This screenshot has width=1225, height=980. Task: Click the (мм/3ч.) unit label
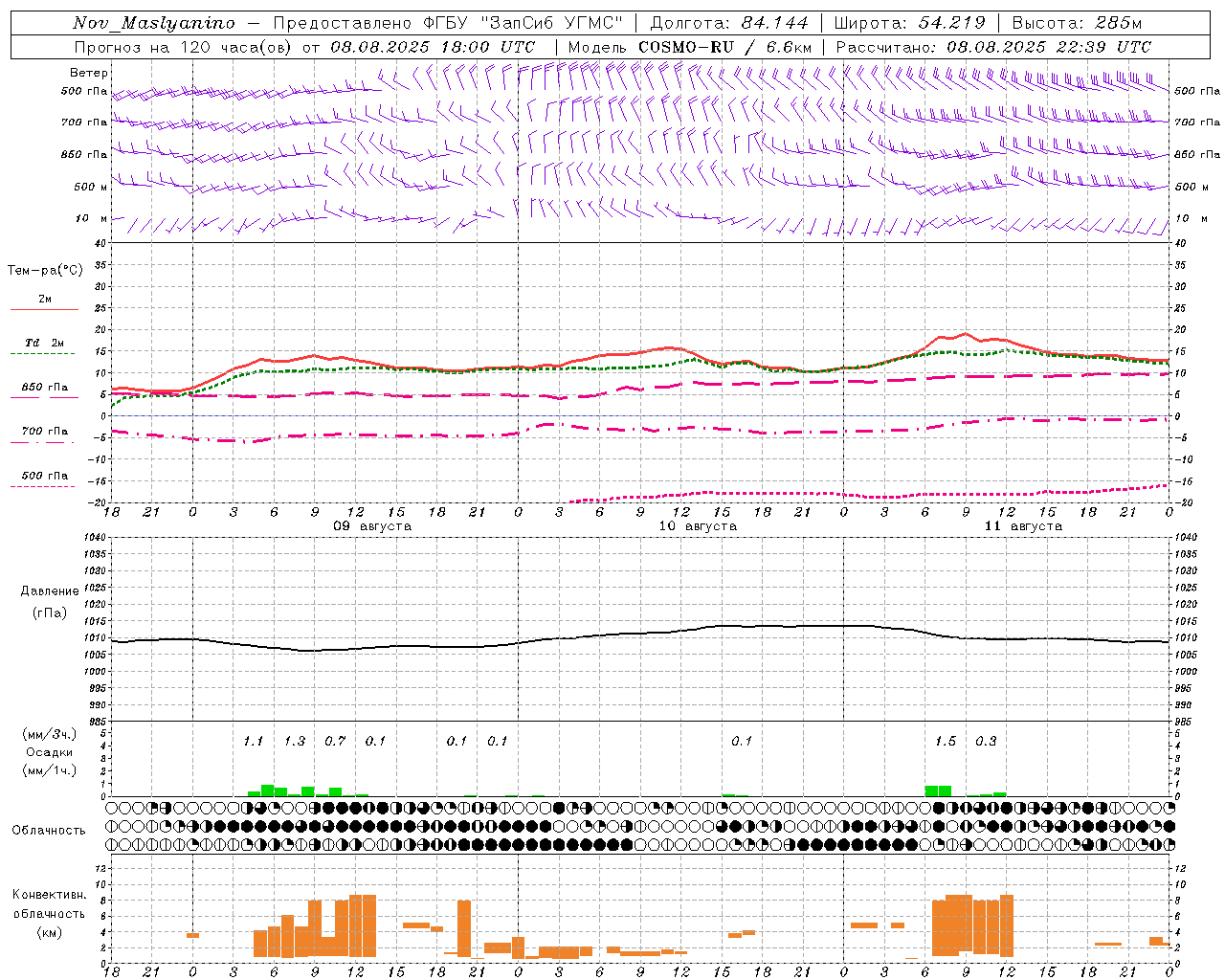coord(49,734)
